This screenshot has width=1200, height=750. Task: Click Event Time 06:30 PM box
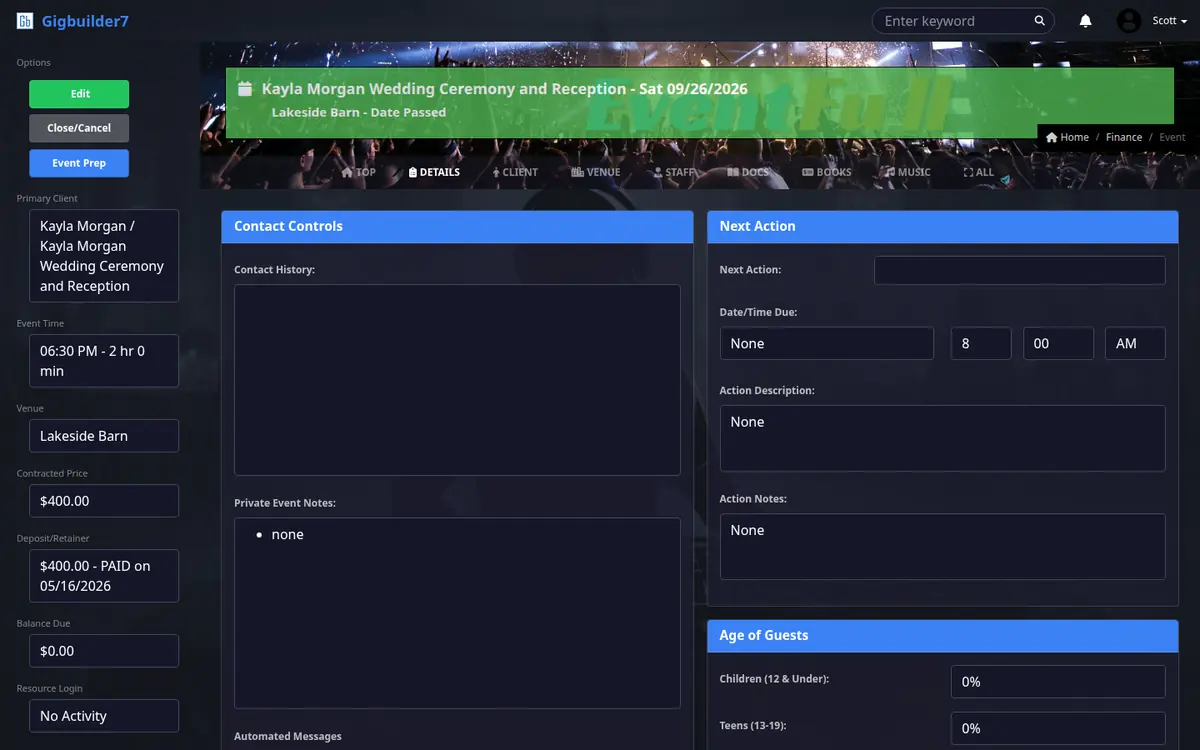[x=104, y=360]
